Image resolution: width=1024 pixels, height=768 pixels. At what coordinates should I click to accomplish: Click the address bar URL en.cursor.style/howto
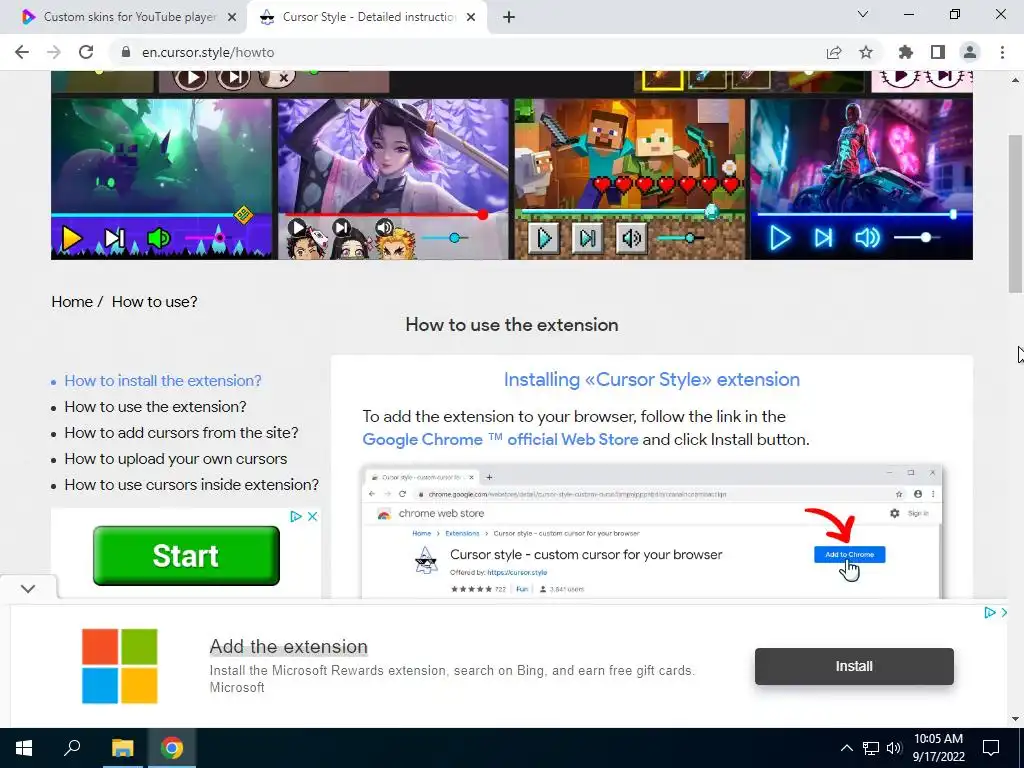208,52
